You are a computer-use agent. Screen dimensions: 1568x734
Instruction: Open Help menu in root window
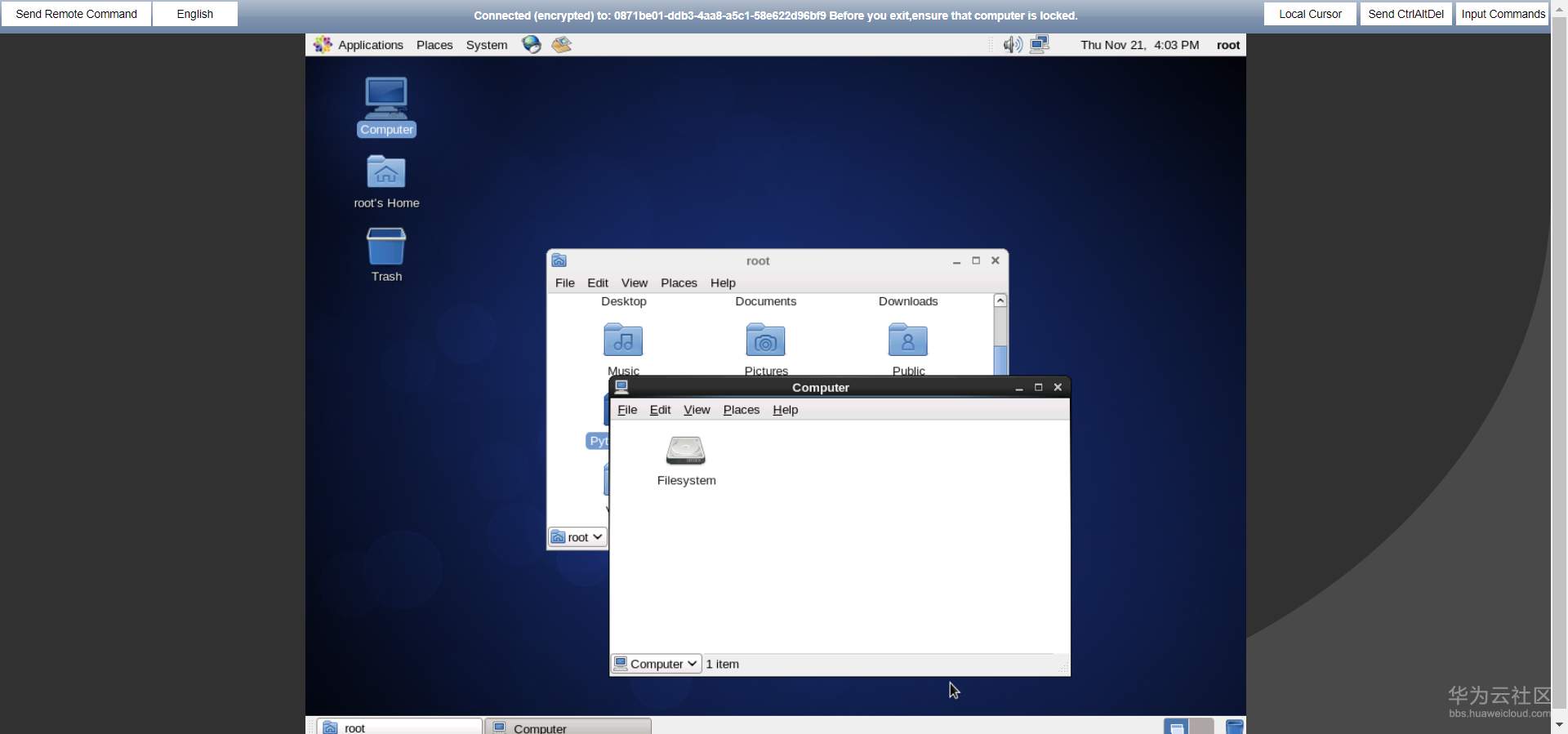tap(723, 282)
